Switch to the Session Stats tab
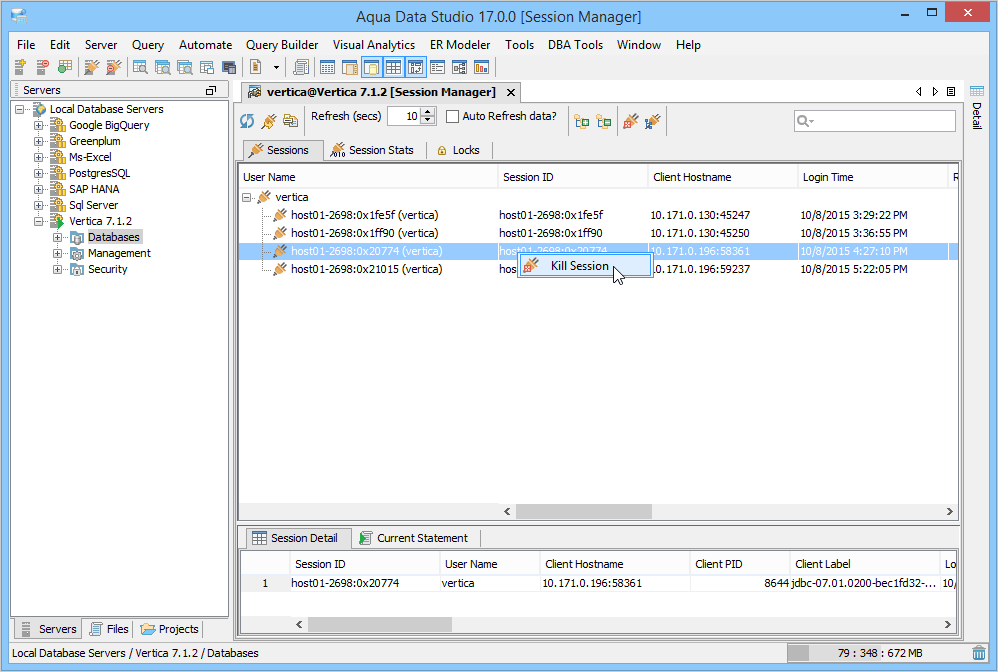 [x=372, y=150]
